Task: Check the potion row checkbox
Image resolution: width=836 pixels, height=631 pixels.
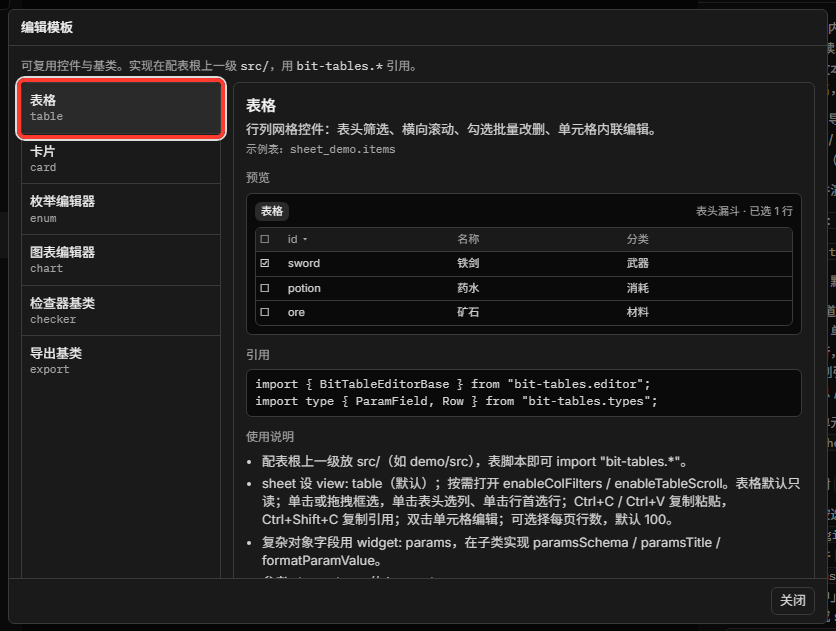Action: pos(265,288)
